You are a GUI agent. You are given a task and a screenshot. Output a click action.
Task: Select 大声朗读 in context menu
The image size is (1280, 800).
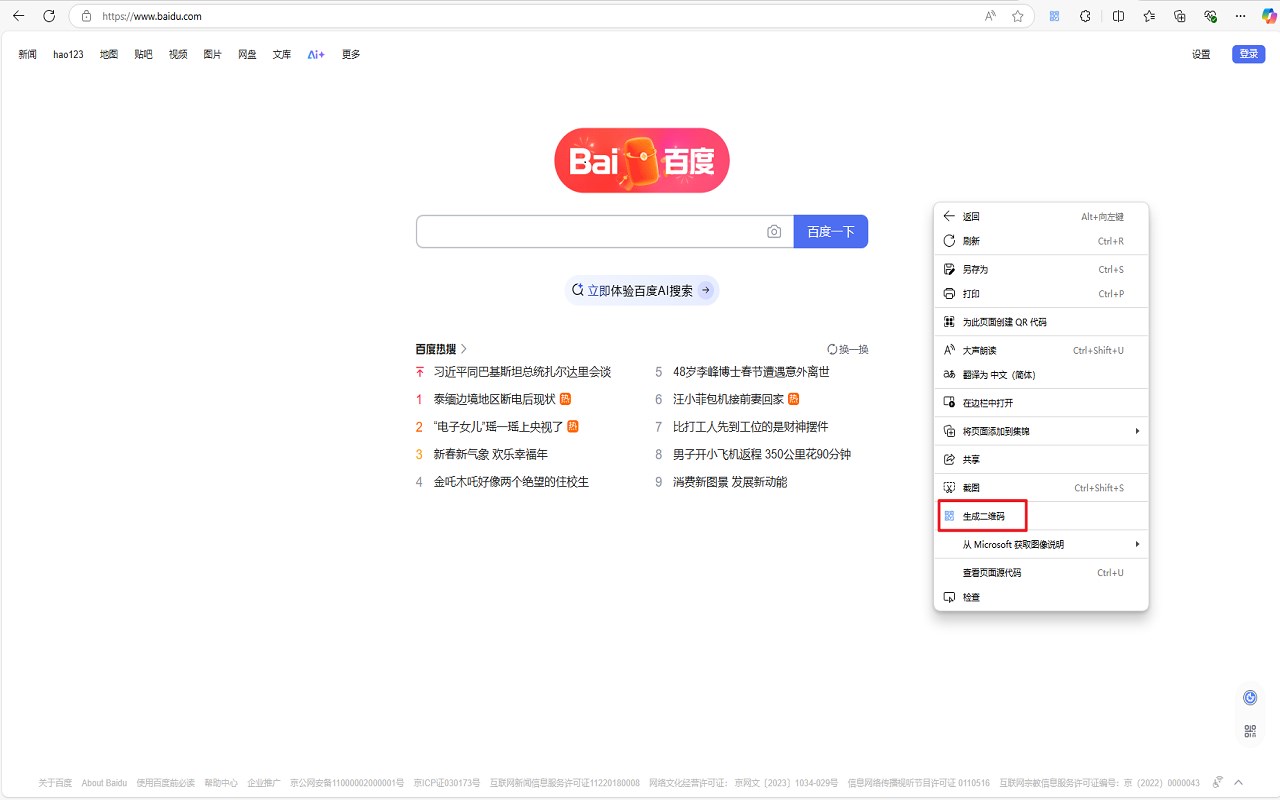pyautogui.click(x=1041, y=350)
